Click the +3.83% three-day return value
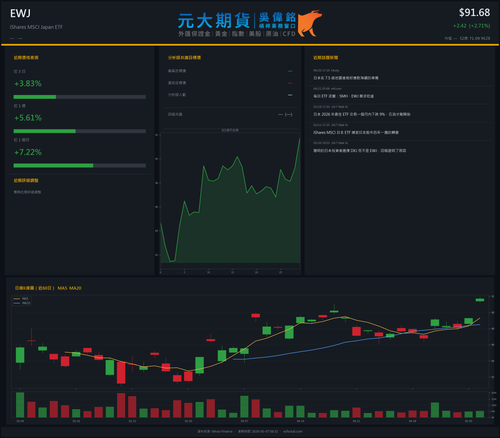 coord(28,83)
